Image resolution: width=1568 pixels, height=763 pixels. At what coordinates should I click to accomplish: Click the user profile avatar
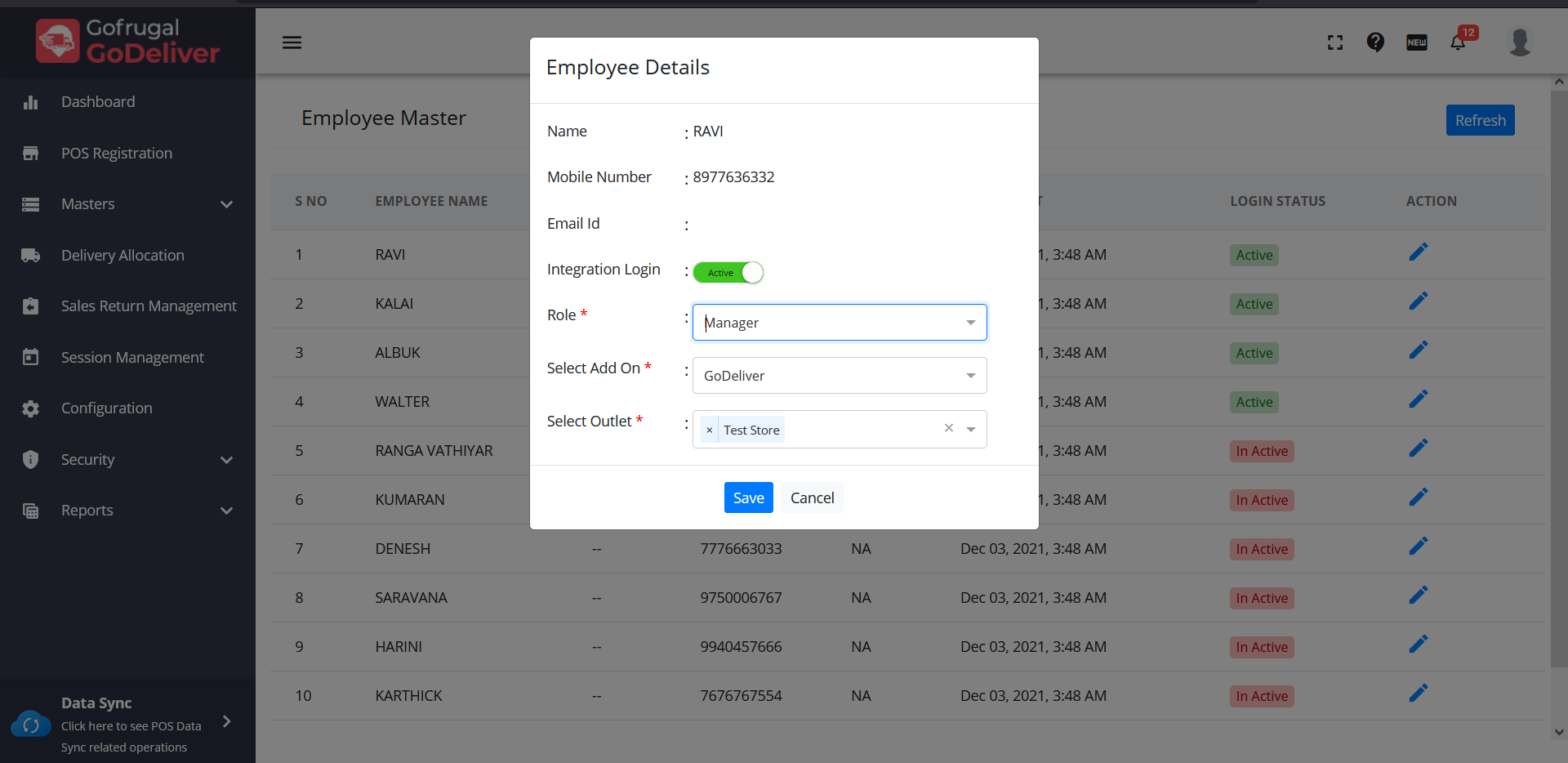tap(1520, 42)
